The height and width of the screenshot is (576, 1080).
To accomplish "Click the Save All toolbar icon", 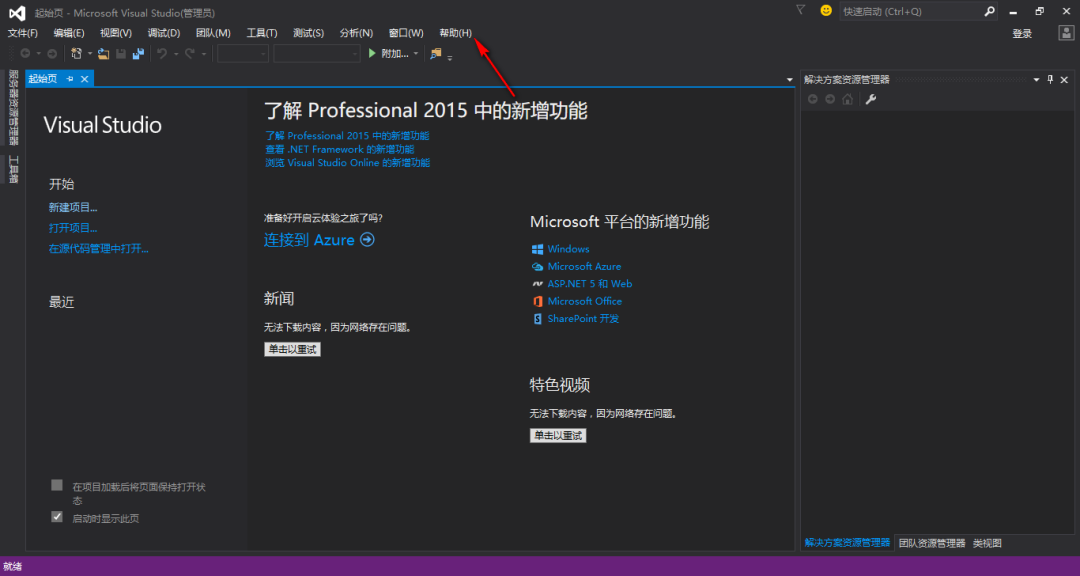I will click(x=138, y=54).
